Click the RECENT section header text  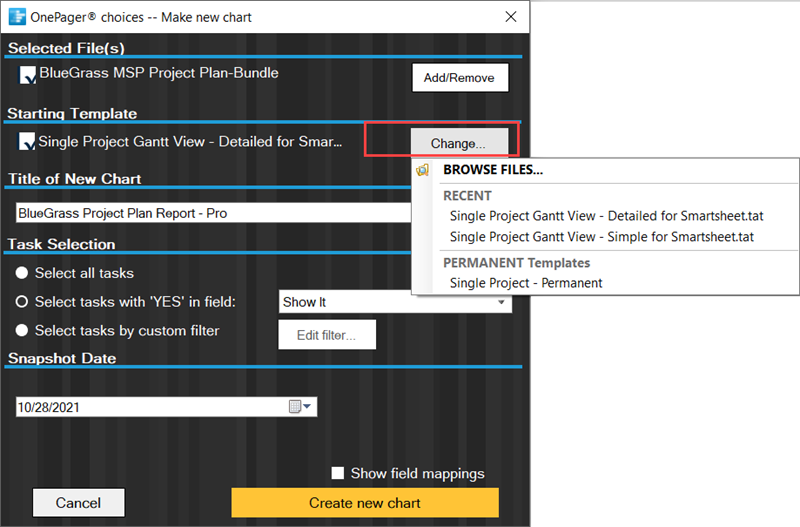[467, 196]
